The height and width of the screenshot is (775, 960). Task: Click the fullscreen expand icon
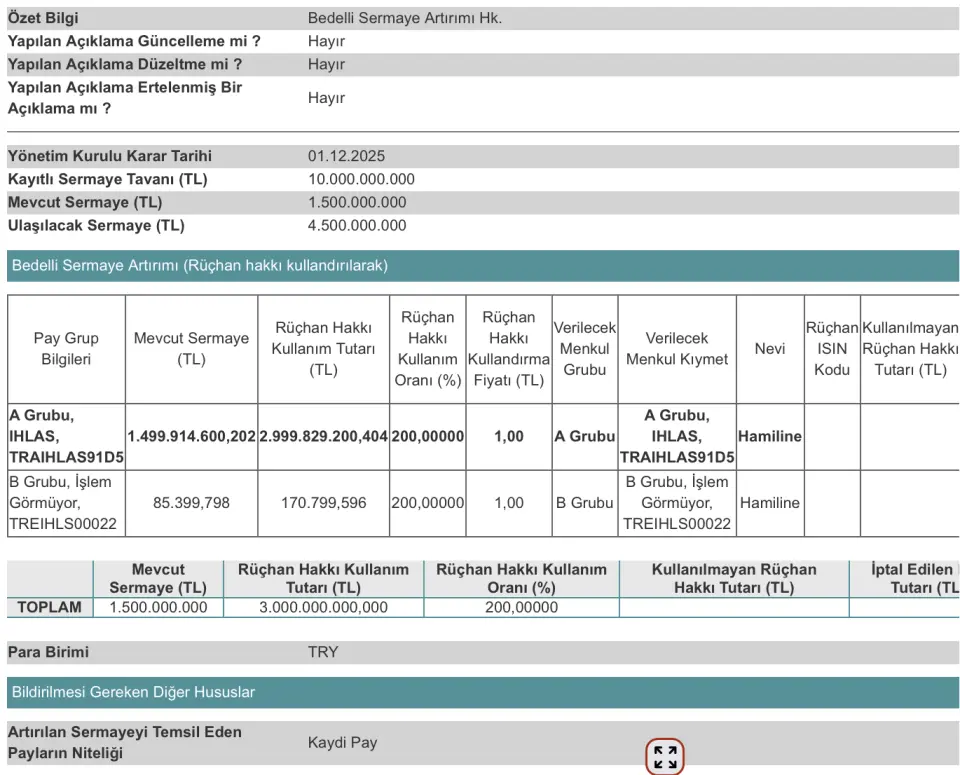pyautogui.click(x=665, y=757)
